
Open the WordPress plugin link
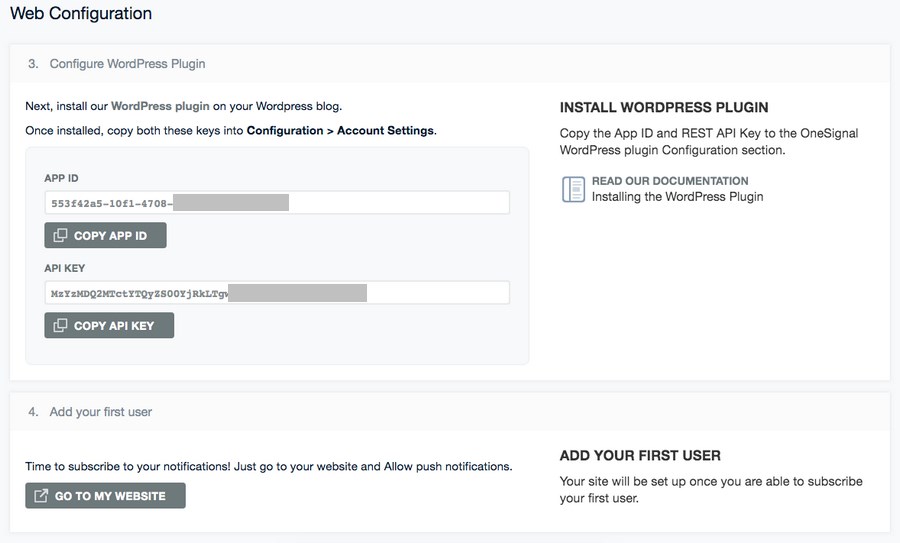click(160, 106)
